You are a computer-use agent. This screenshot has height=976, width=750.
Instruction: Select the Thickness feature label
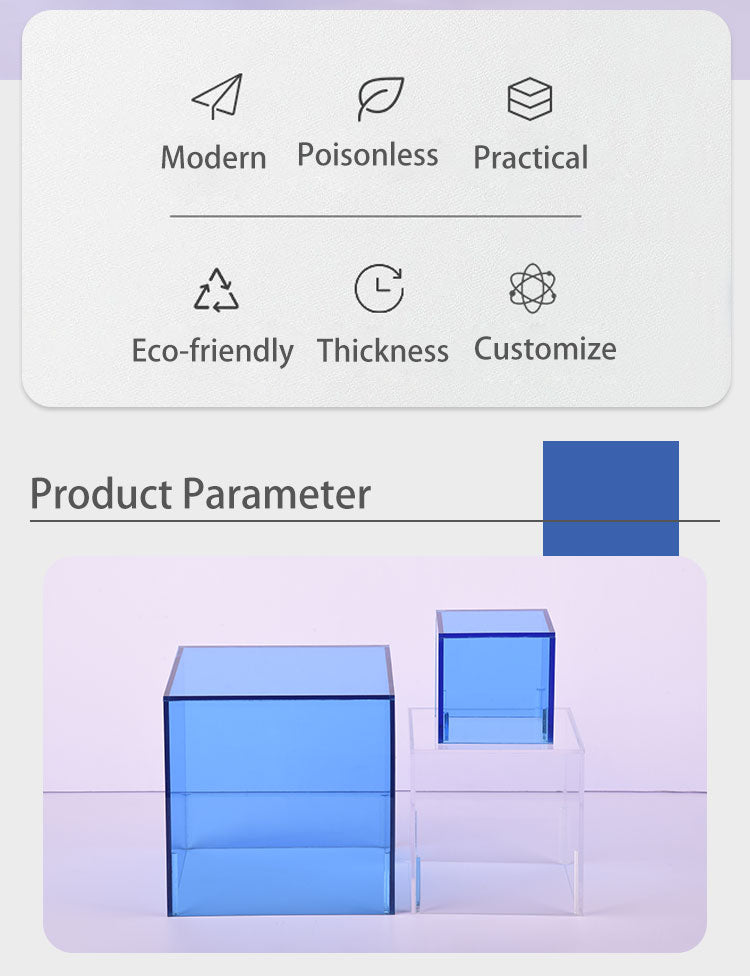(x=382, y=351)
